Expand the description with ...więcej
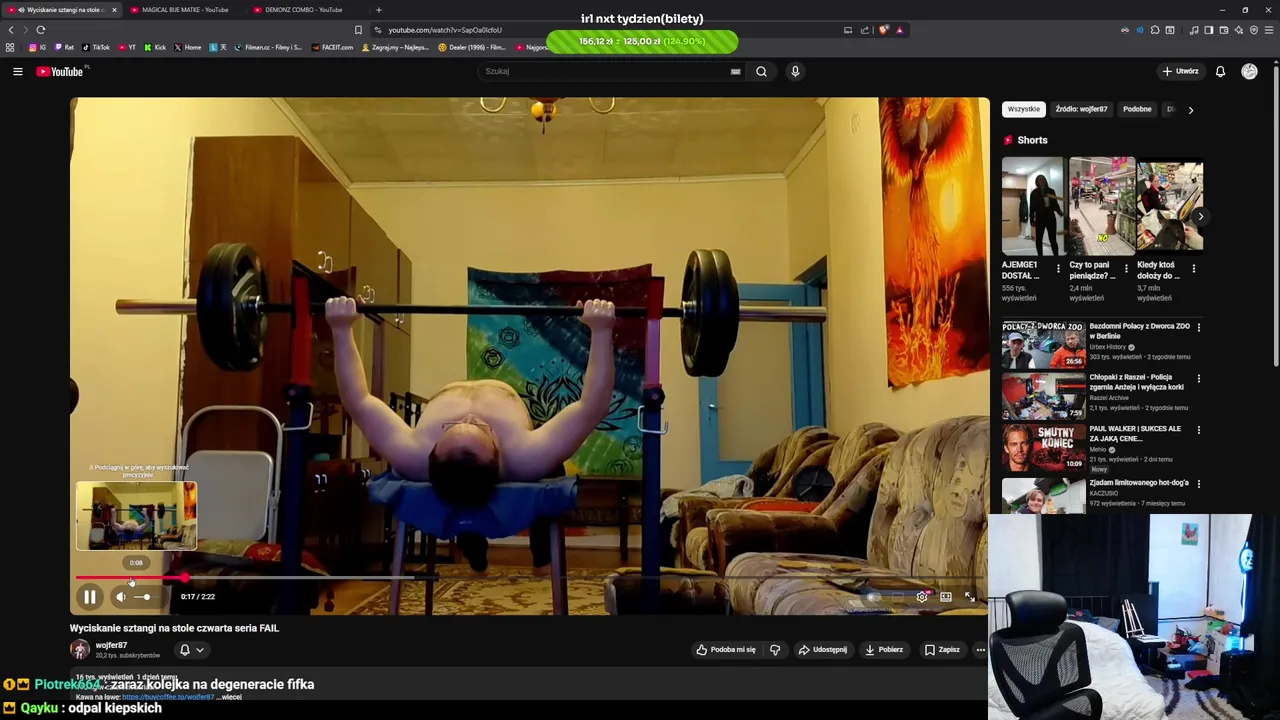This screenshot has height=720, width=1280. click(x=231, y=696)
